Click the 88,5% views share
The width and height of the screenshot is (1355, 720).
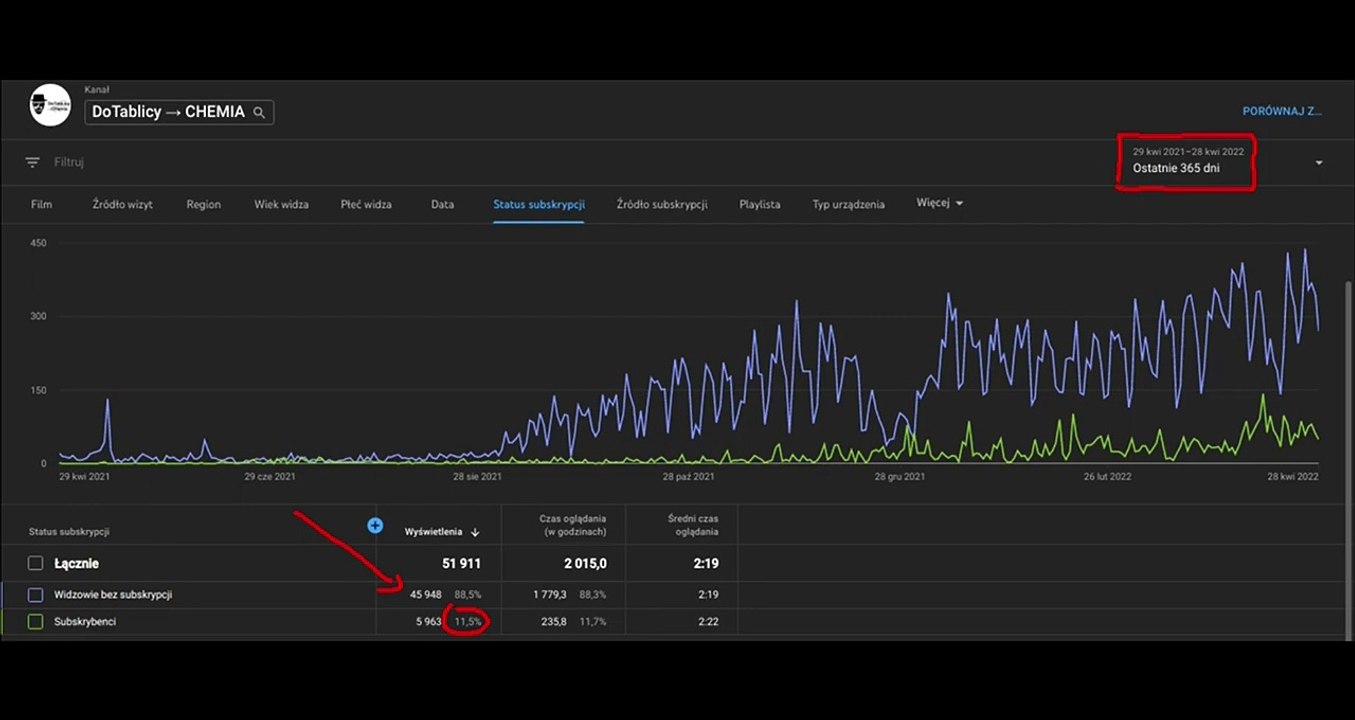point(470,595)
